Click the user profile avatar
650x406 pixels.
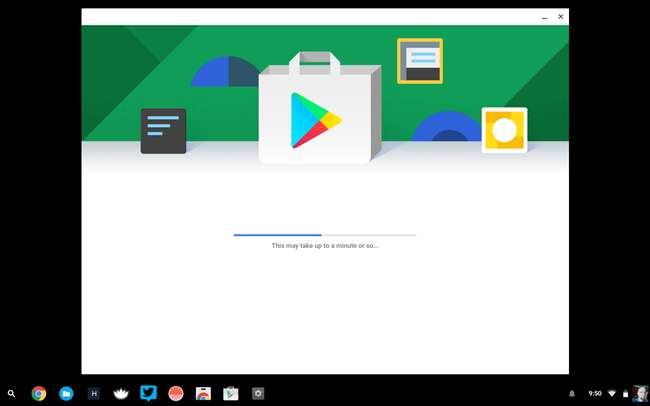[x=640, y=393]
